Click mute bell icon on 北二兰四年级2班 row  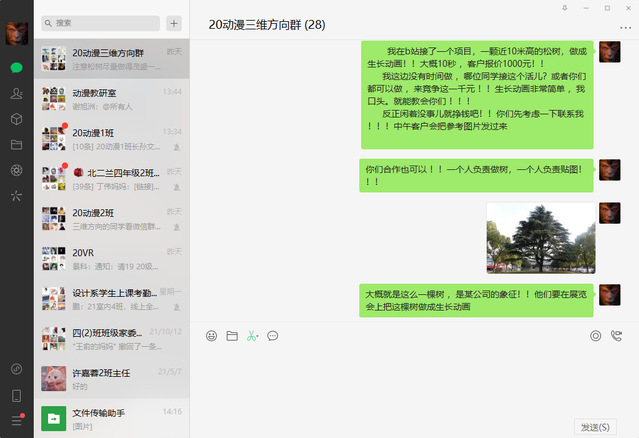(x=176, y=187)
